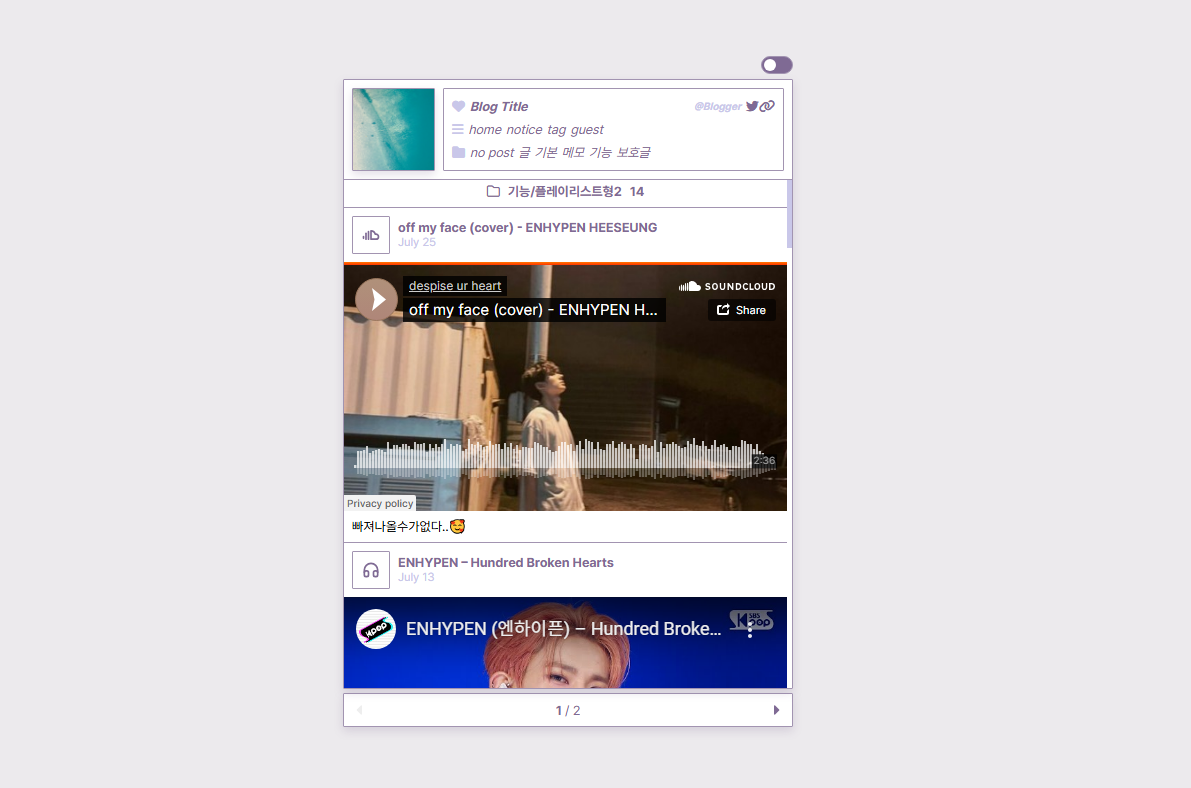
Task: Click the heart icon beside Blog Title
Action: tap(458, 106)
